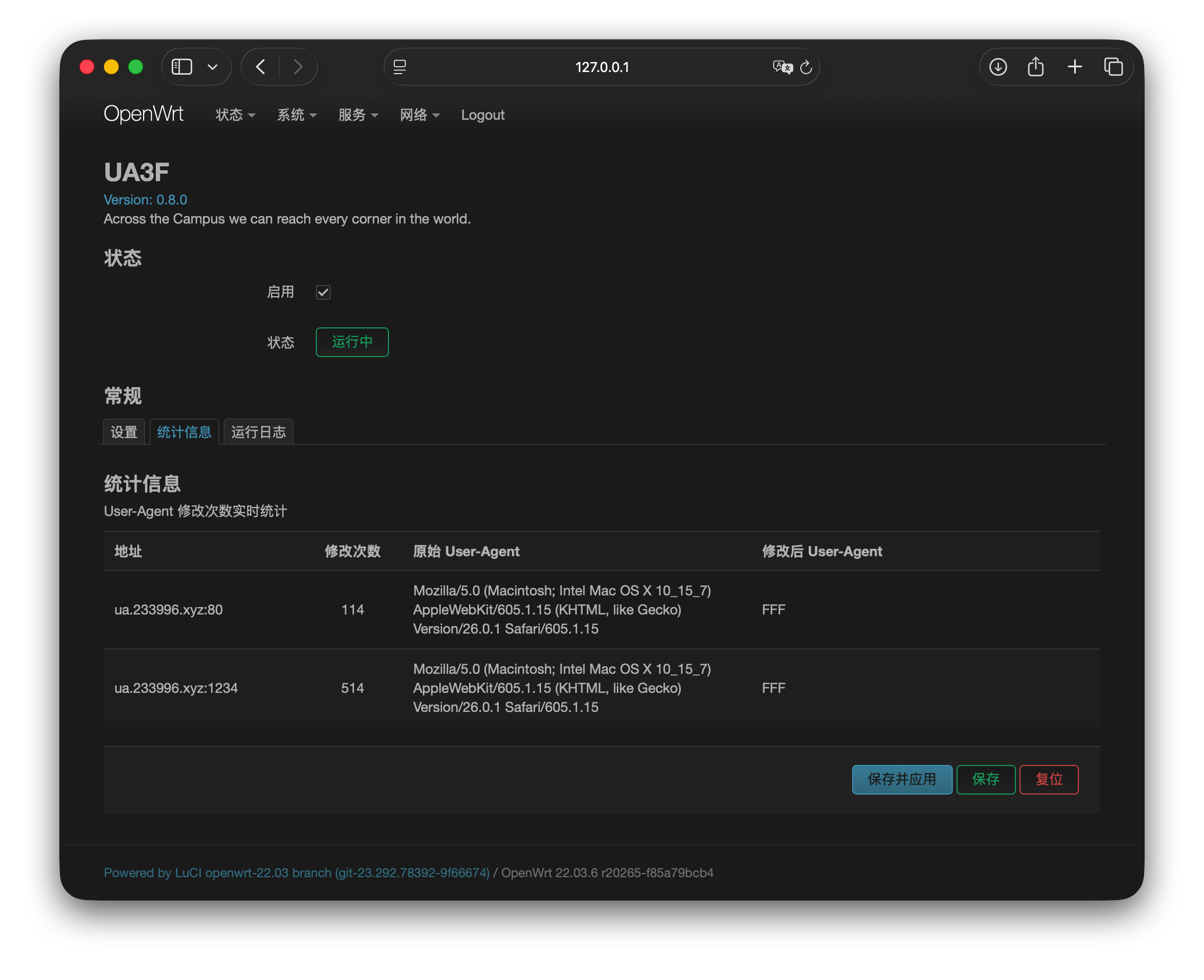Viewport: 1204px width, 980px height.
Task: Open the page reader menu icon
Action: [x=400, y=67]
